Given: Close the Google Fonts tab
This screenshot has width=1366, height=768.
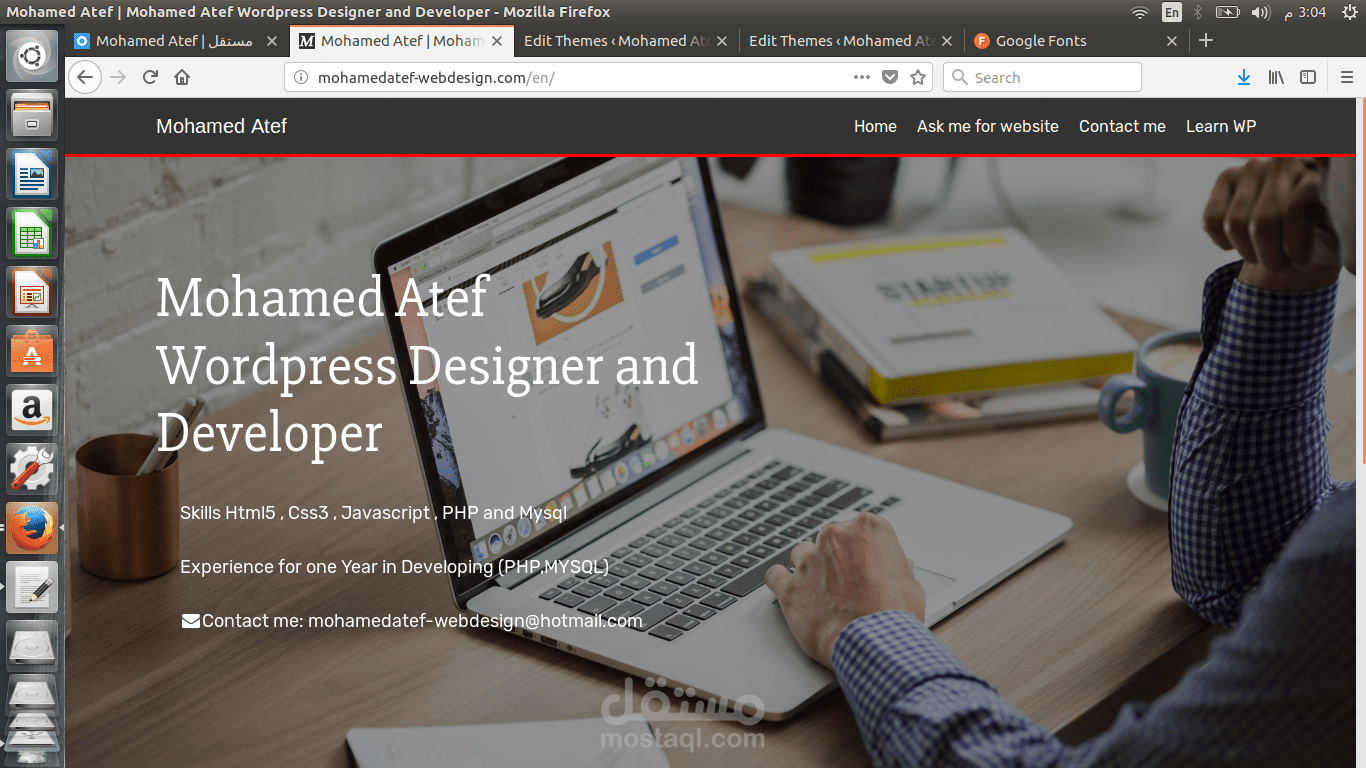Looking at the screenshot, I should pyautogui.click(x=1172, y=41).
